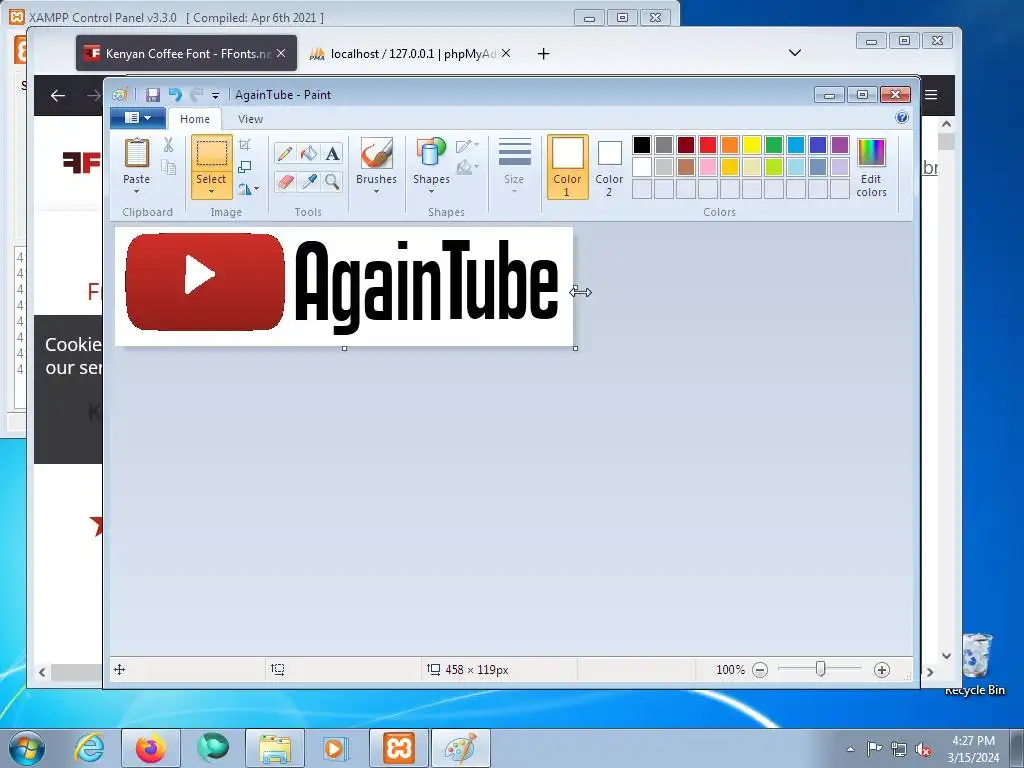Expand the Paste dropdown arrow
The width and height of the screenshot is (1024, 768).
pos(136,191)
